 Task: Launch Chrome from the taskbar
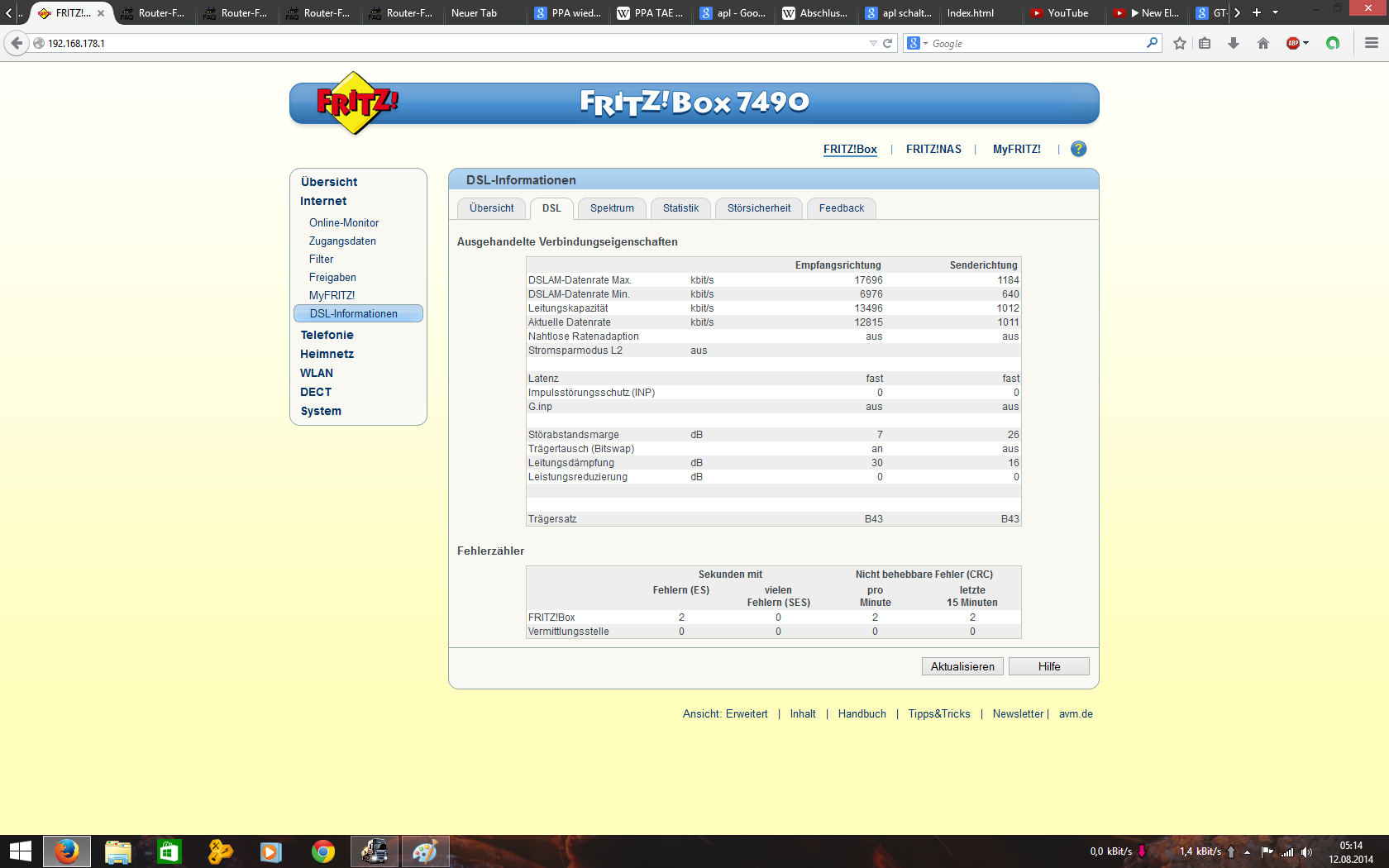pos(323,851)
